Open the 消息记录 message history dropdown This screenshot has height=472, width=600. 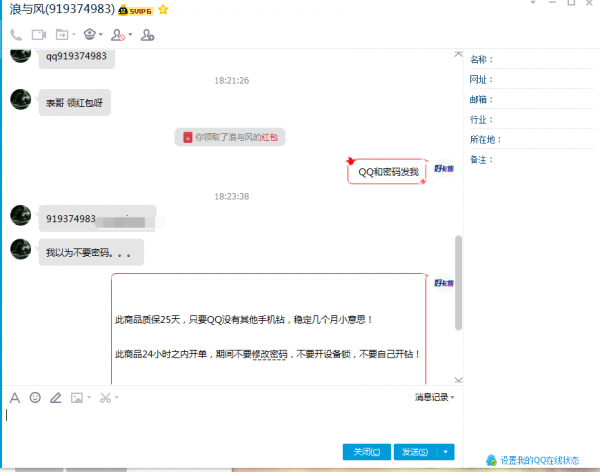(x=435, y=397)
